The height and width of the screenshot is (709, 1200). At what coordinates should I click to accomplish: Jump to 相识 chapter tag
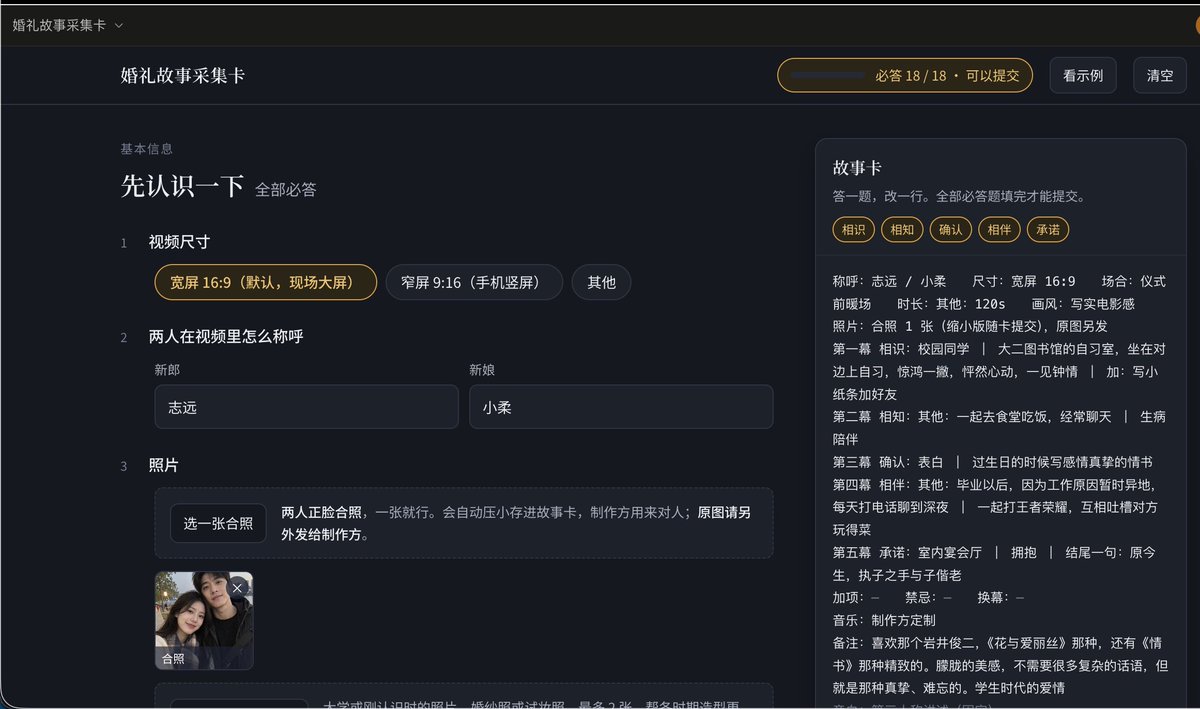point(853,229)
